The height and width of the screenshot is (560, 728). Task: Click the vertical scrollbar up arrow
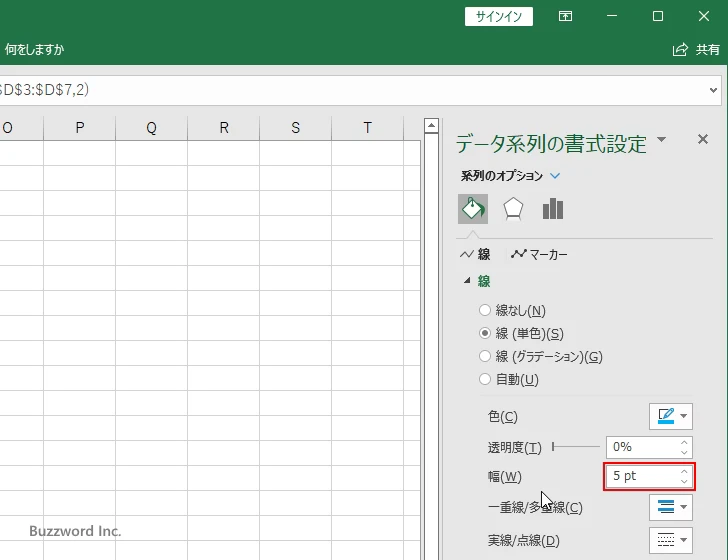431,125
